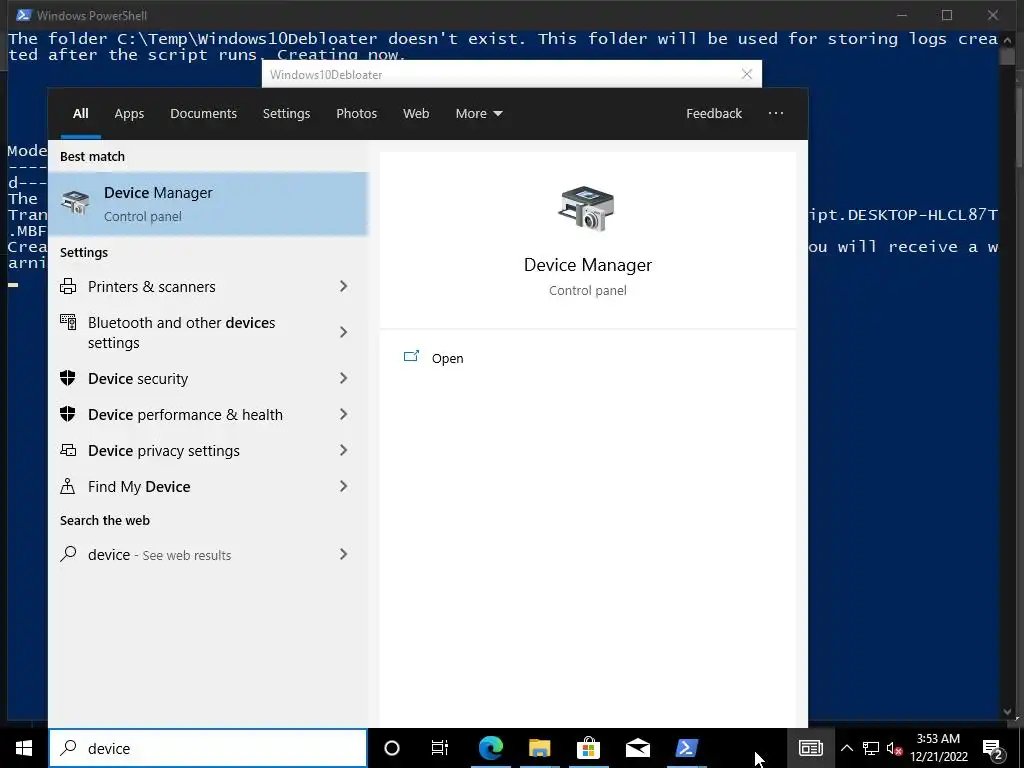The image size is (1024, 768).
Task: Click the muted volume tray icon
Action: point(894,748)
